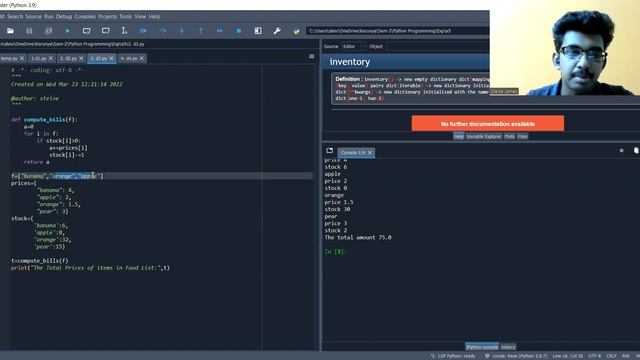Open the Search menu

[15, 17]
